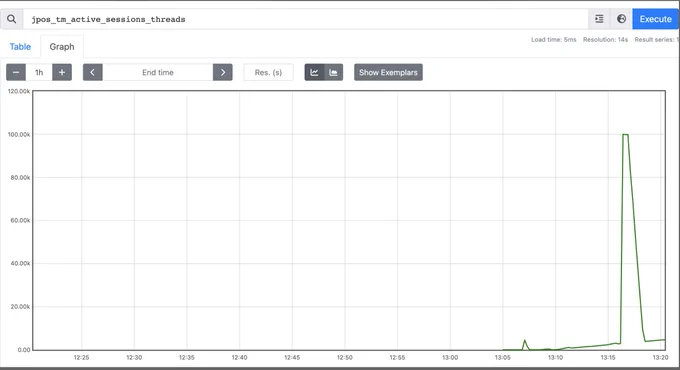Viewport: 680px width, 370px height.
Task: Switch to stacked area chart mode
Action: (333, 72)
